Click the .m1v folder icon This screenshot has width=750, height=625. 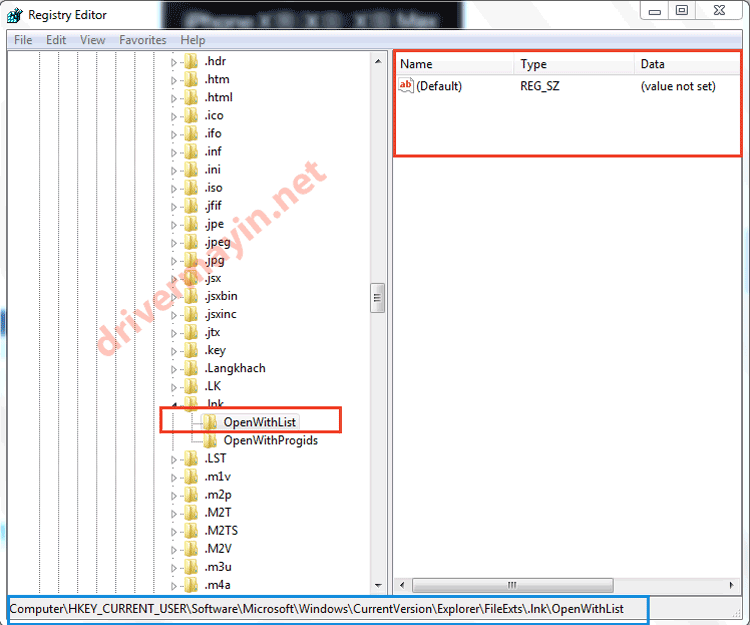coord(191,477)
